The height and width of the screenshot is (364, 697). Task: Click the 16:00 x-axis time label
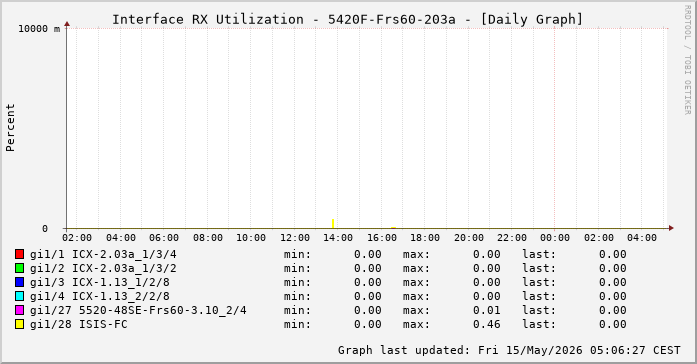(x=381, y=238)
